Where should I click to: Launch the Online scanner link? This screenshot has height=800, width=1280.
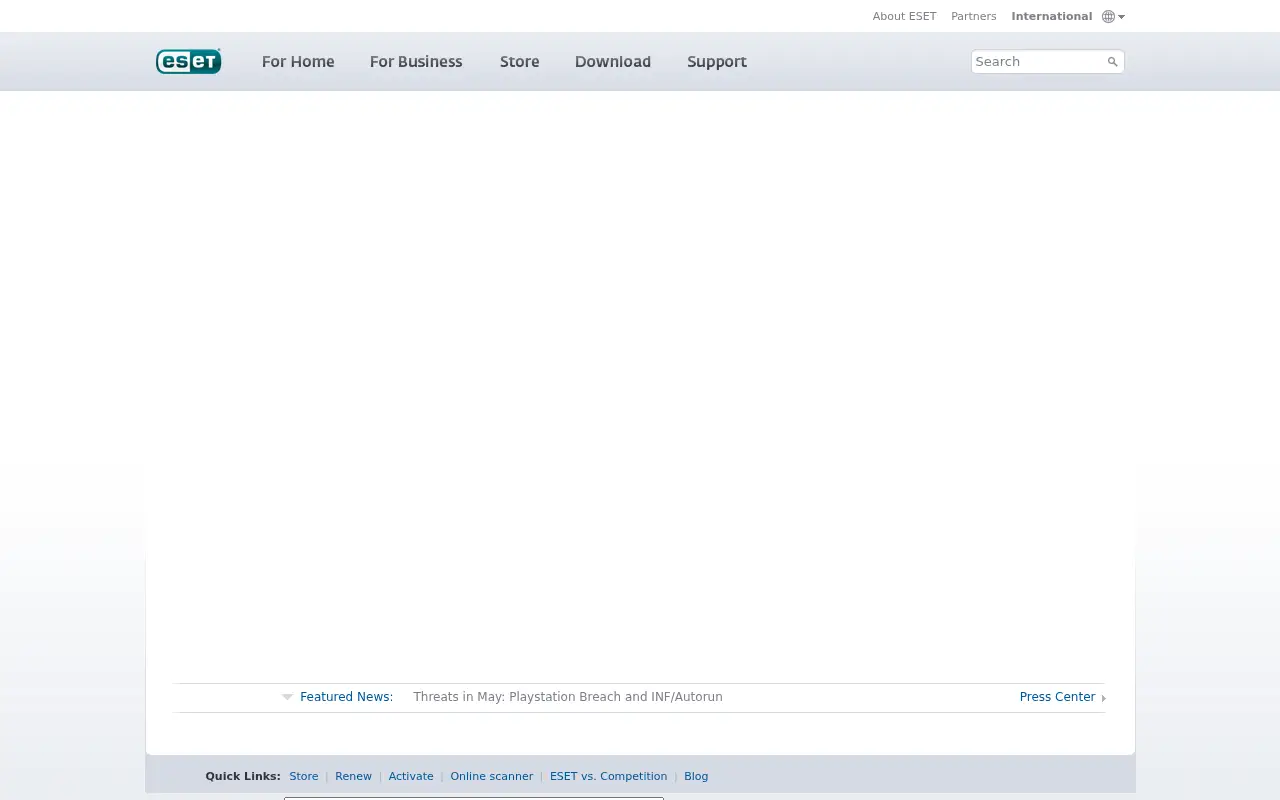tap(492, 776)
